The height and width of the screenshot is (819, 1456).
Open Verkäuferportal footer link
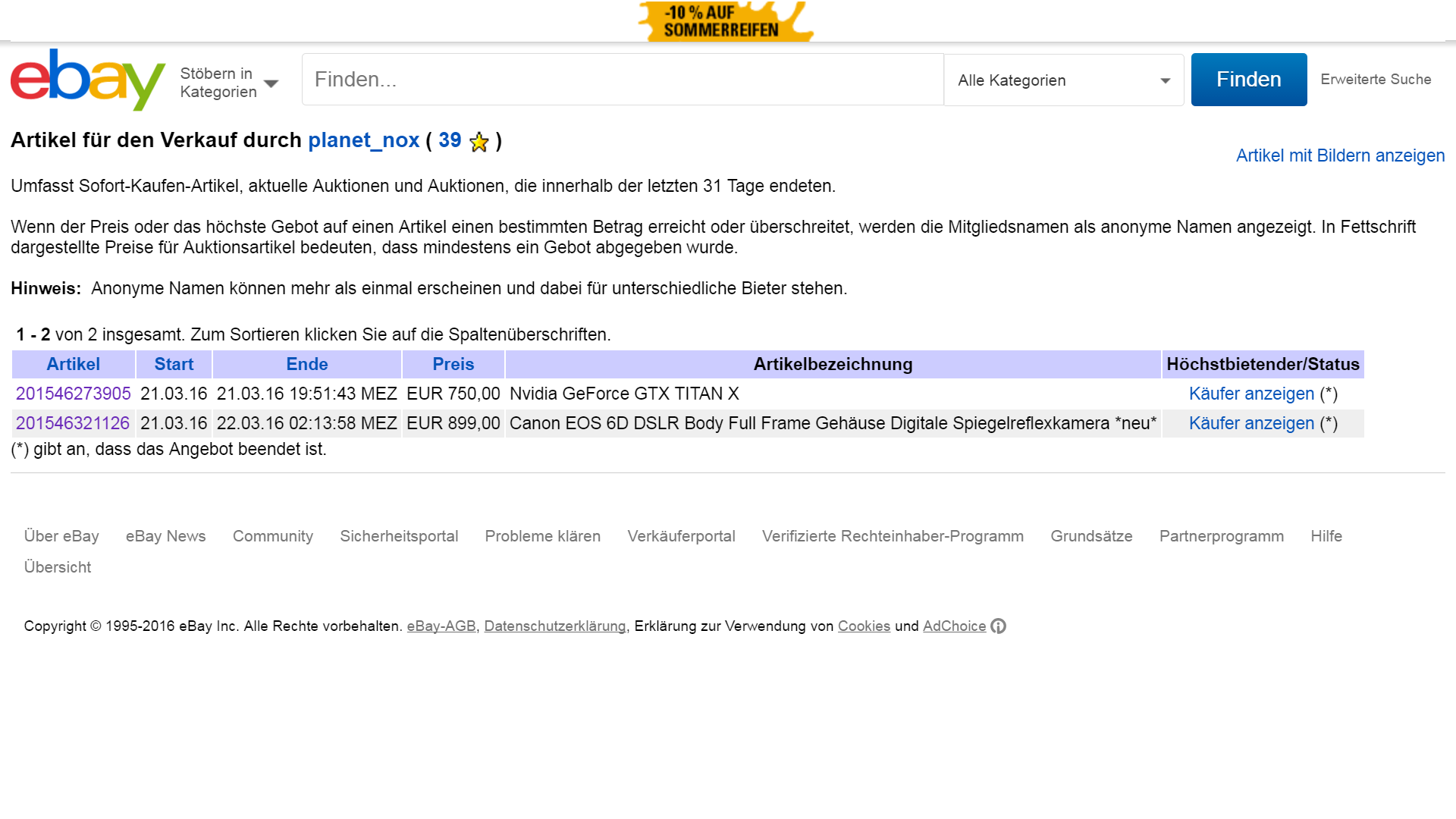click(681, 536)
